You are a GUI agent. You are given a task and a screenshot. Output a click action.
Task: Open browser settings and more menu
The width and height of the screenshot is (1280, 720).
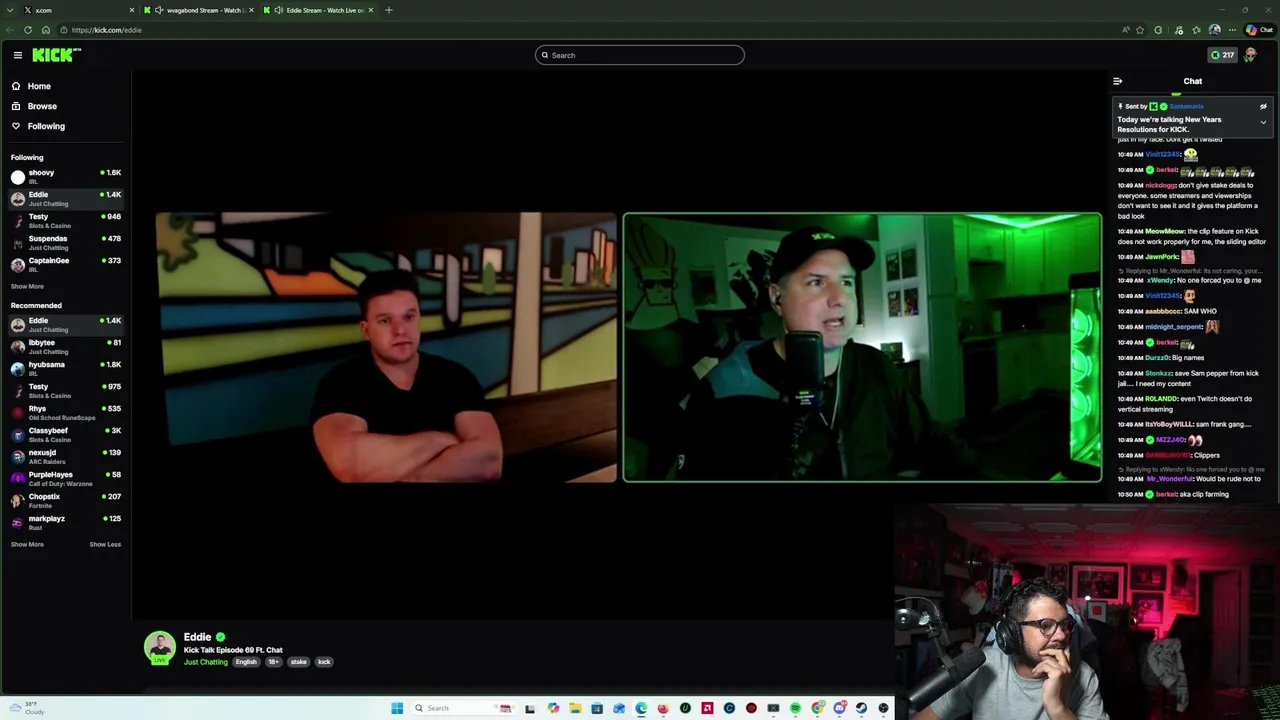(1232, 30)
